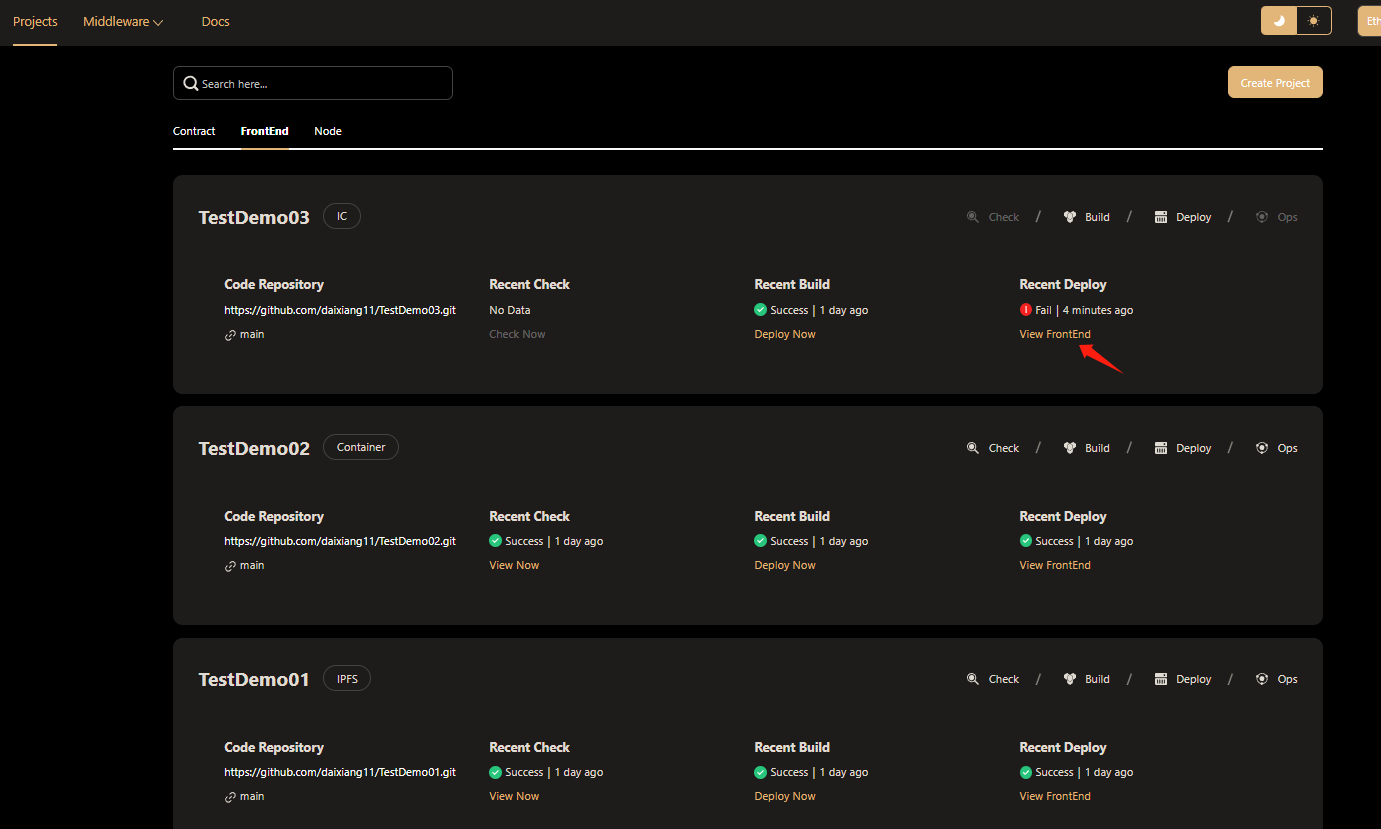Screen dimensions: 1381x829
Task: Click Check magnifier icon for TestDemo03
Action: click(972, 217)
